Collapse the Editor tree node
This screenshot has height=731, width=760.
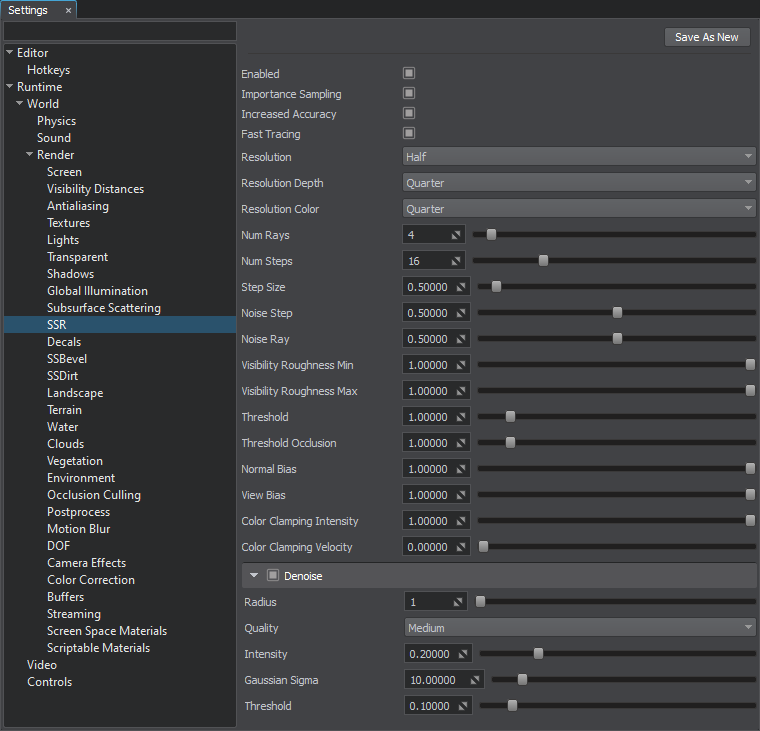[x=9, y=52]
